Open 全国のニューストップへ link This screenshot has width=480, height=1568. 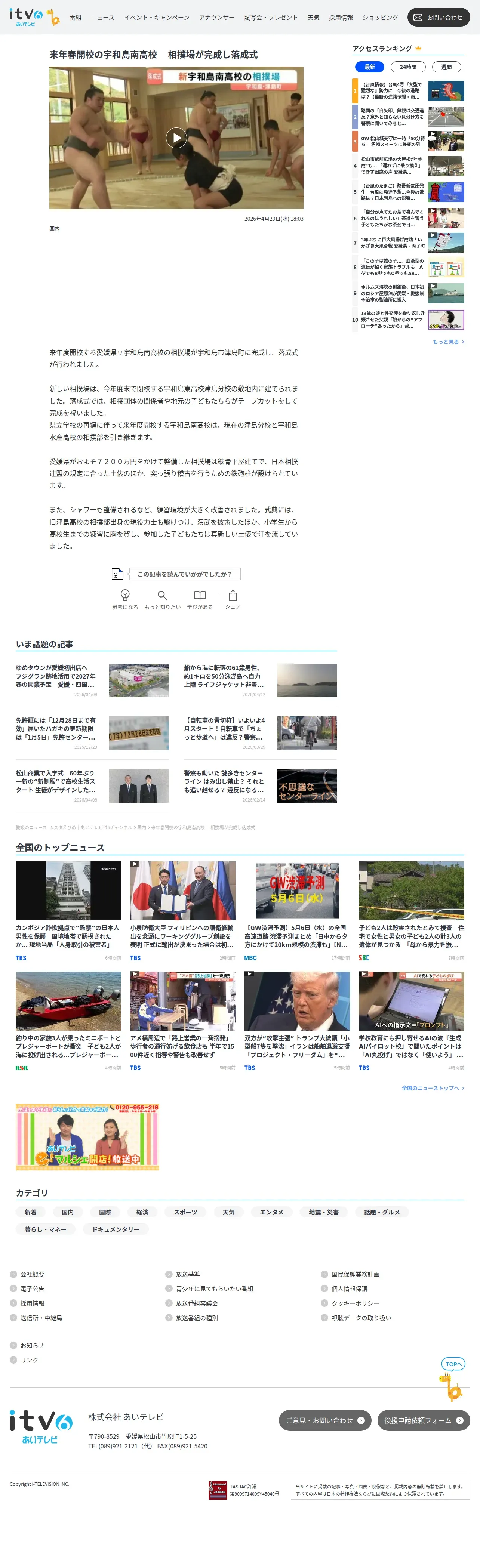433,1088
